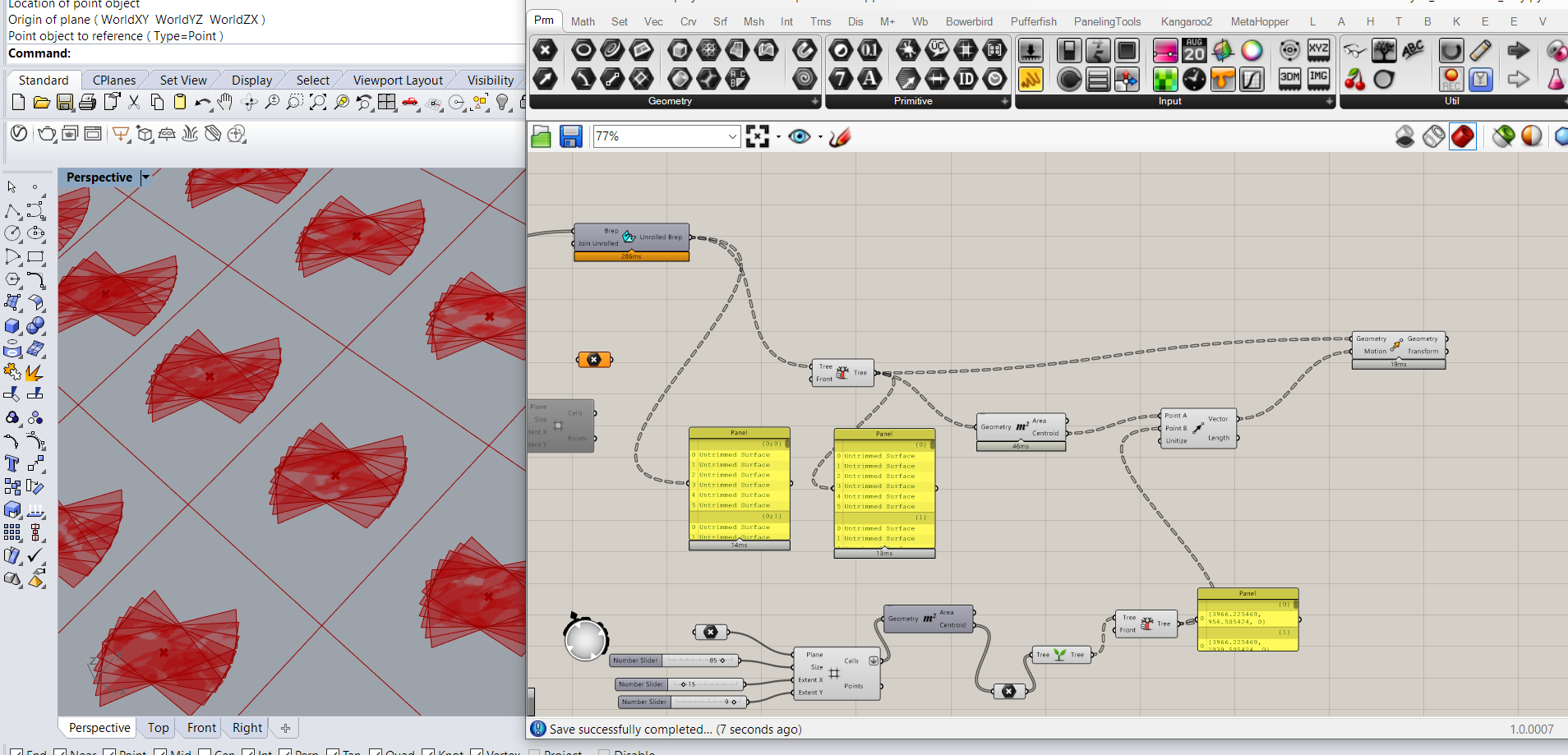The width and height of the screenshot is (1568, 755).
Task: Toggle the Quad object snap checkbox
Action: click(375, 753)
